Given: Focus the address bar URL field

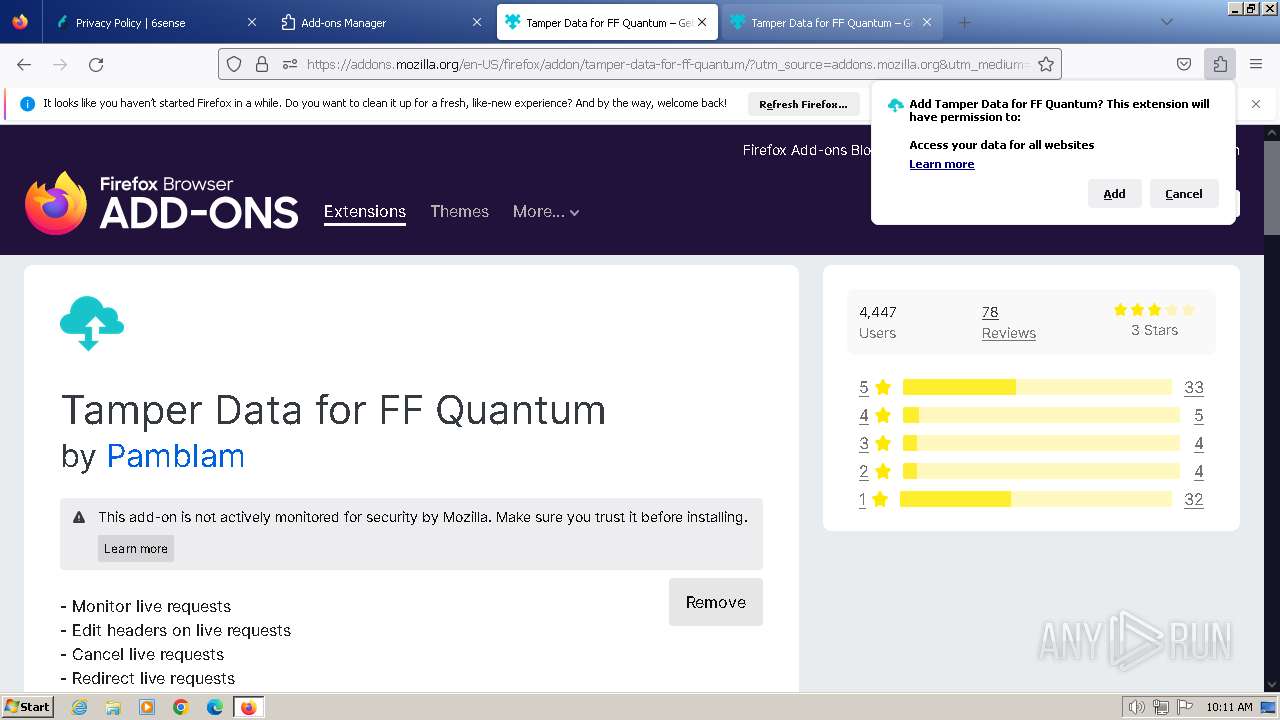Looking at the screenshot, I should [668, 64].
